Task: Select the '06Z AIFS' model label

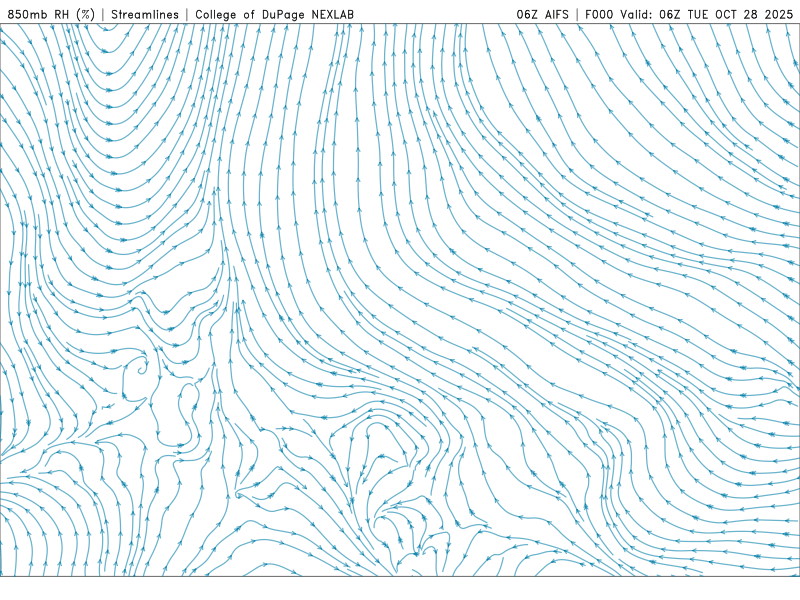Action: (x=542, y=15)
